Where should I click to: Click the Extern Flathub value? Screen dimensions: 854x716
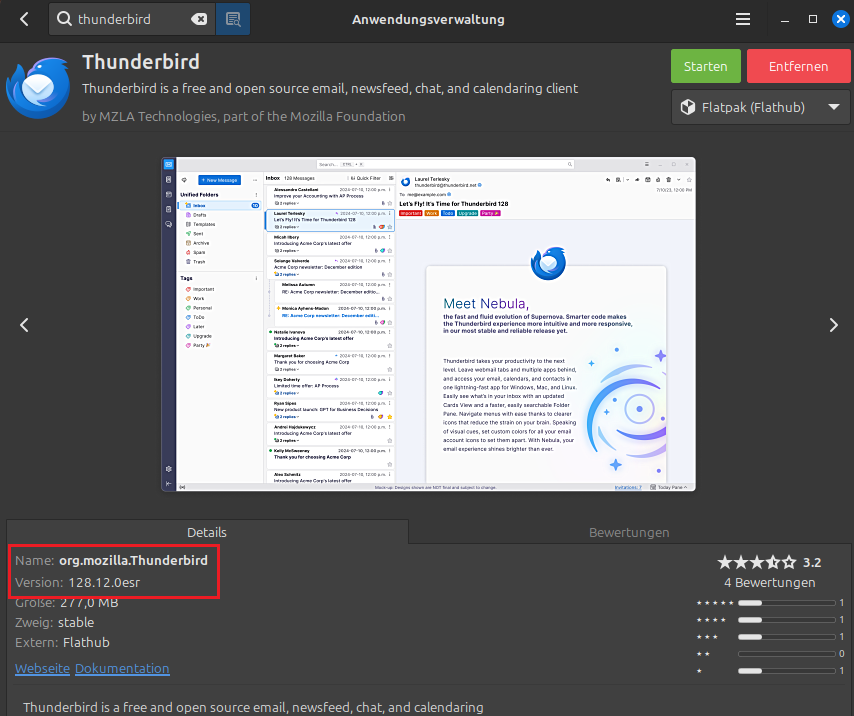click(x=86, y=642)
